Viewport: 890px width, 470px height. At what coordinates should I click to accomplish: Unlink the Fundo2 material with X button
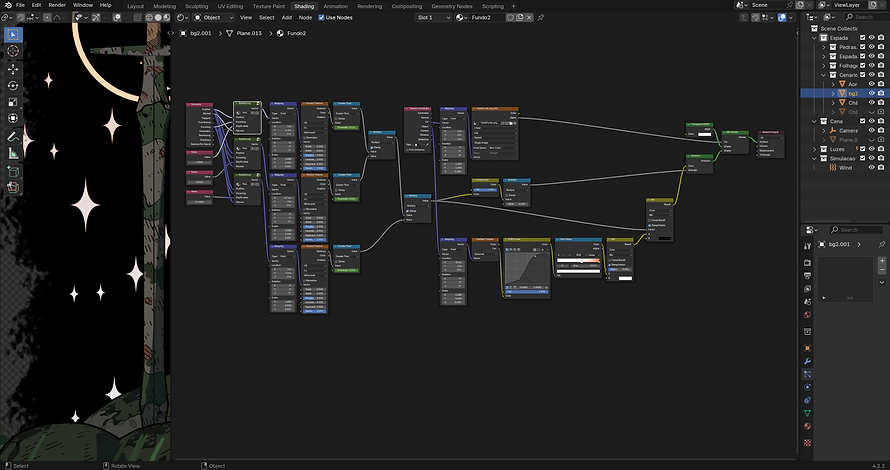529,18
